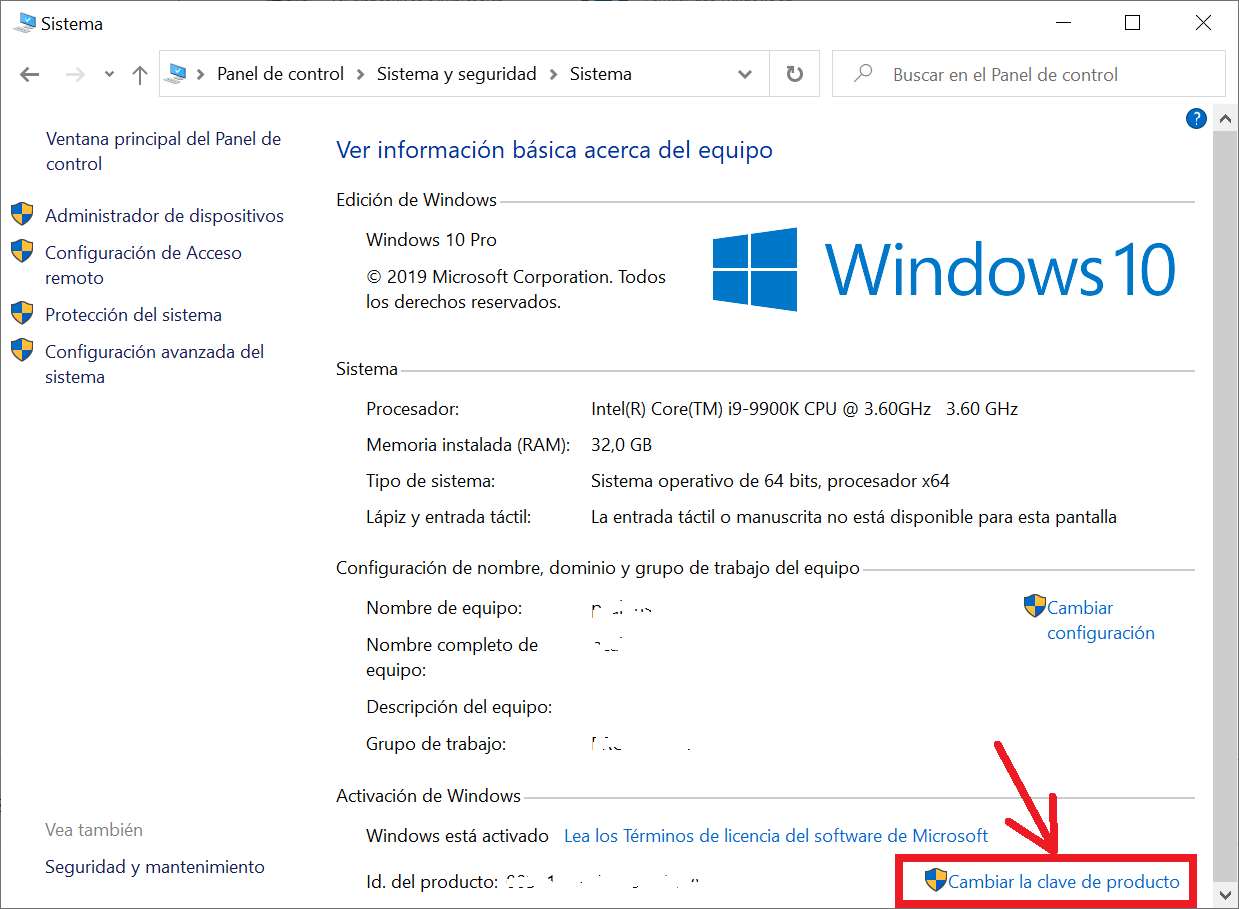Expand recent locations with the back-button chevron

point(108,73)
